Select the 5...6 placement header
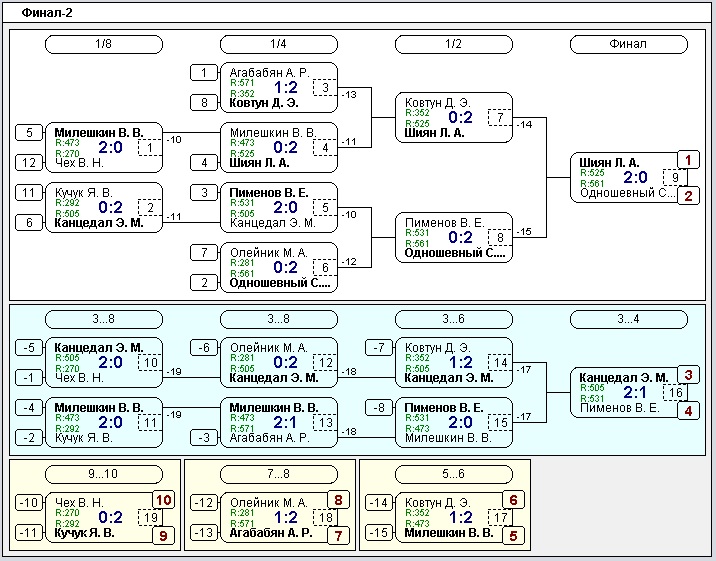 coord(453,474)
